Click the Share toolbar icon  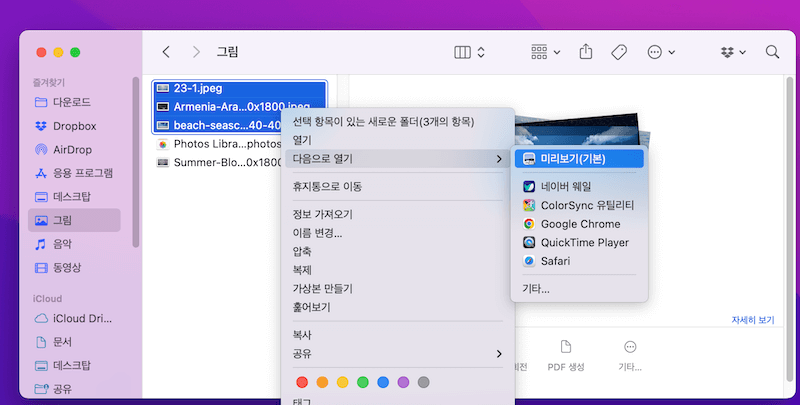click(x=586, y=52)
